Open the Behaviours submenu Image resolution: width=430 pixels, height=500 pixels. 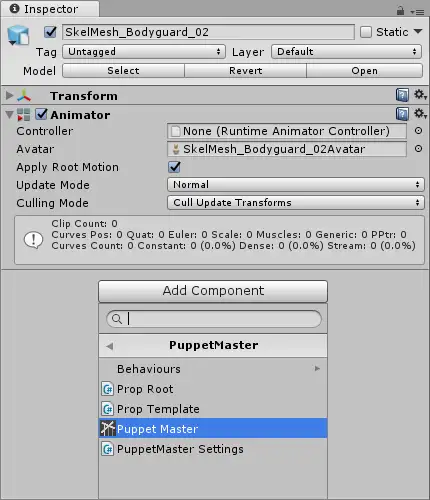[x=213, y=369]
